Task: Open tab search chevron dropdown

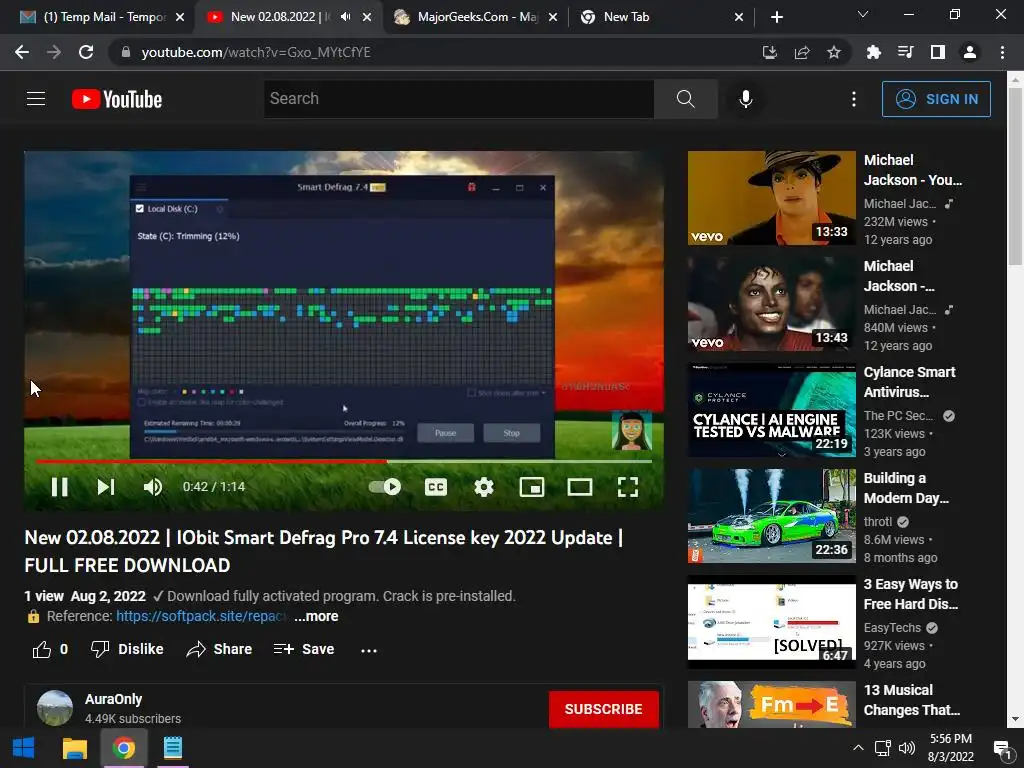Action: [863, 14]
